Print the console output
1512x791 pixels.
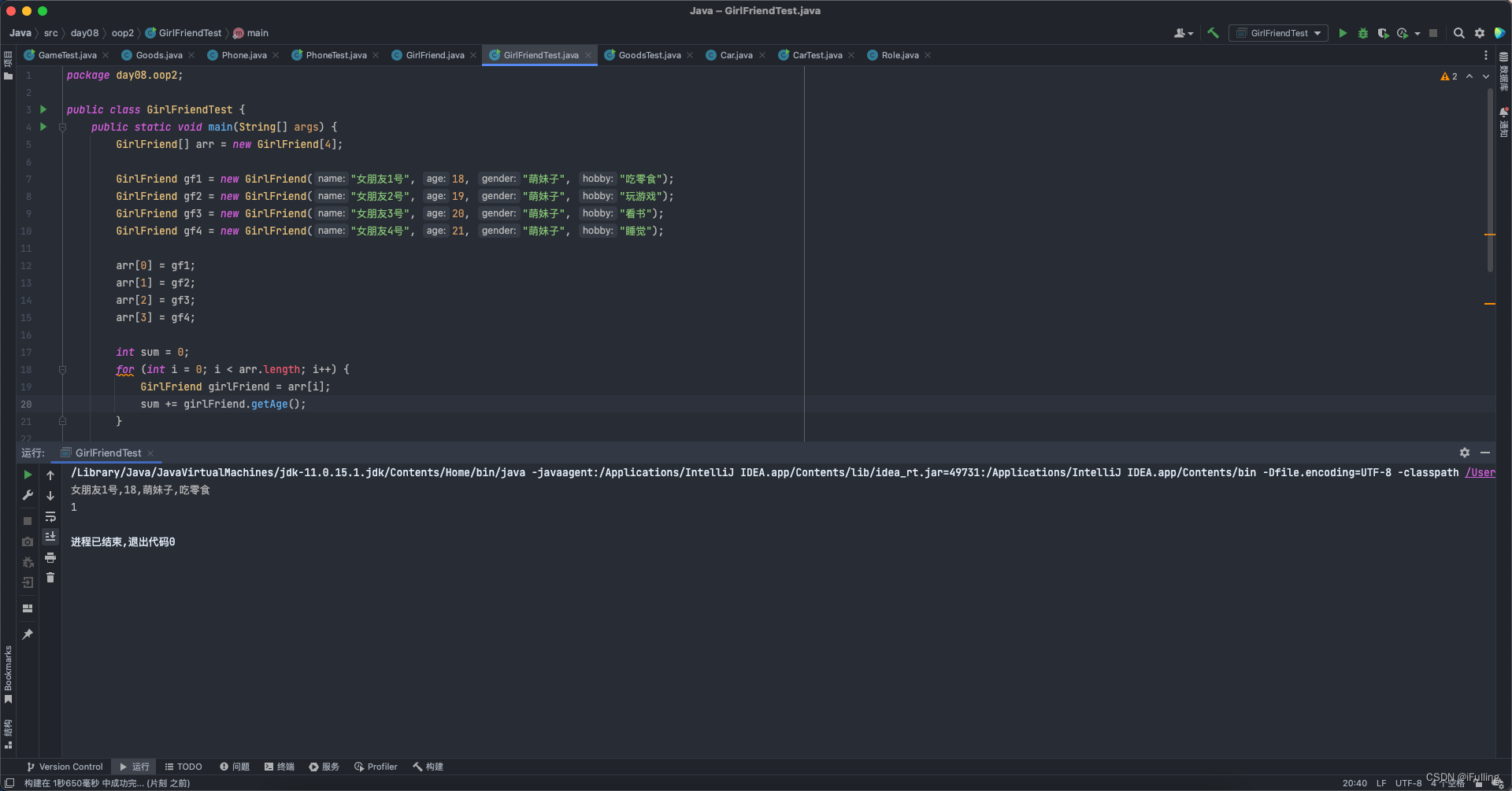tap(50, 557)
